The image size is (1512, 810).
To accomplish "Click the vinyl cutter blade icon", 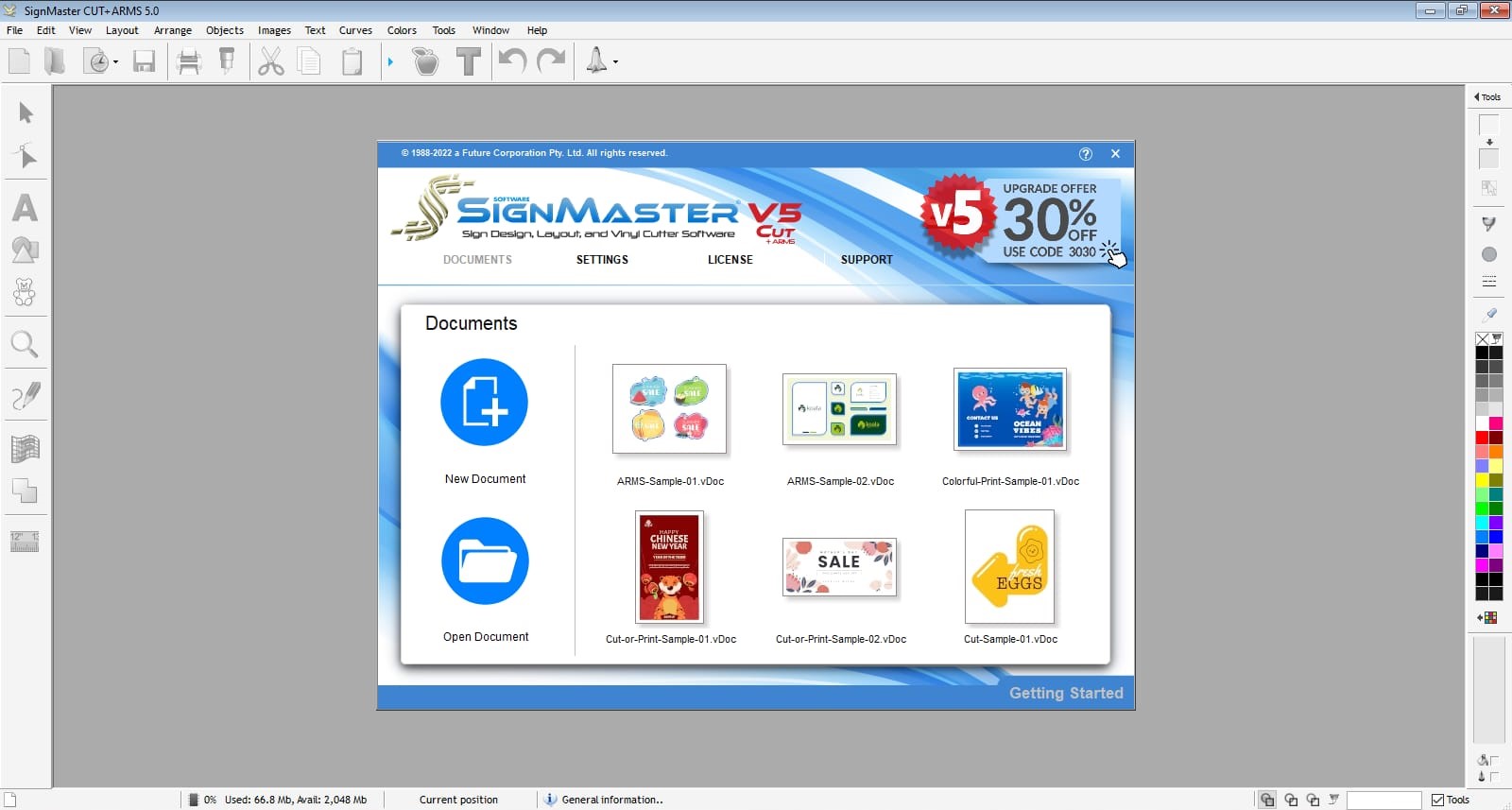I will pos(227,62).
